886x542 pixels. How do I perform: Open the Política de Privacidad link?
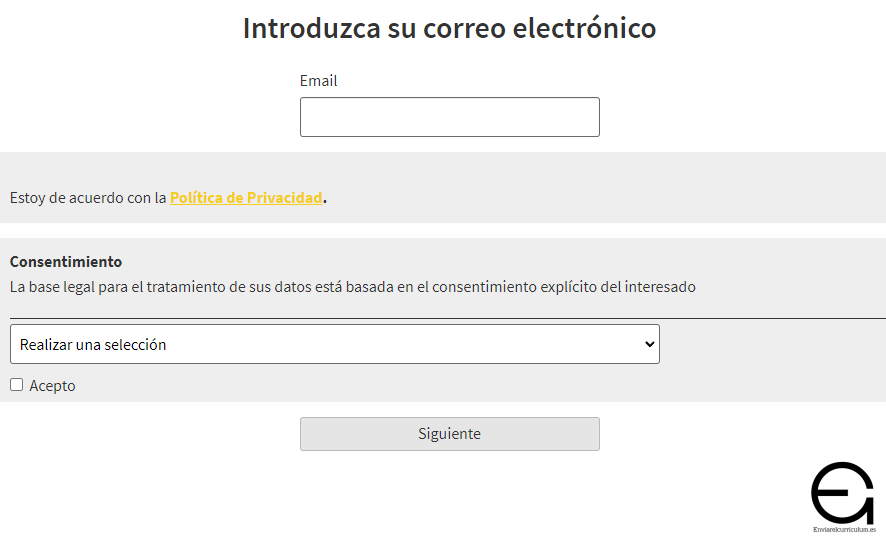click(x=246, y=198)
